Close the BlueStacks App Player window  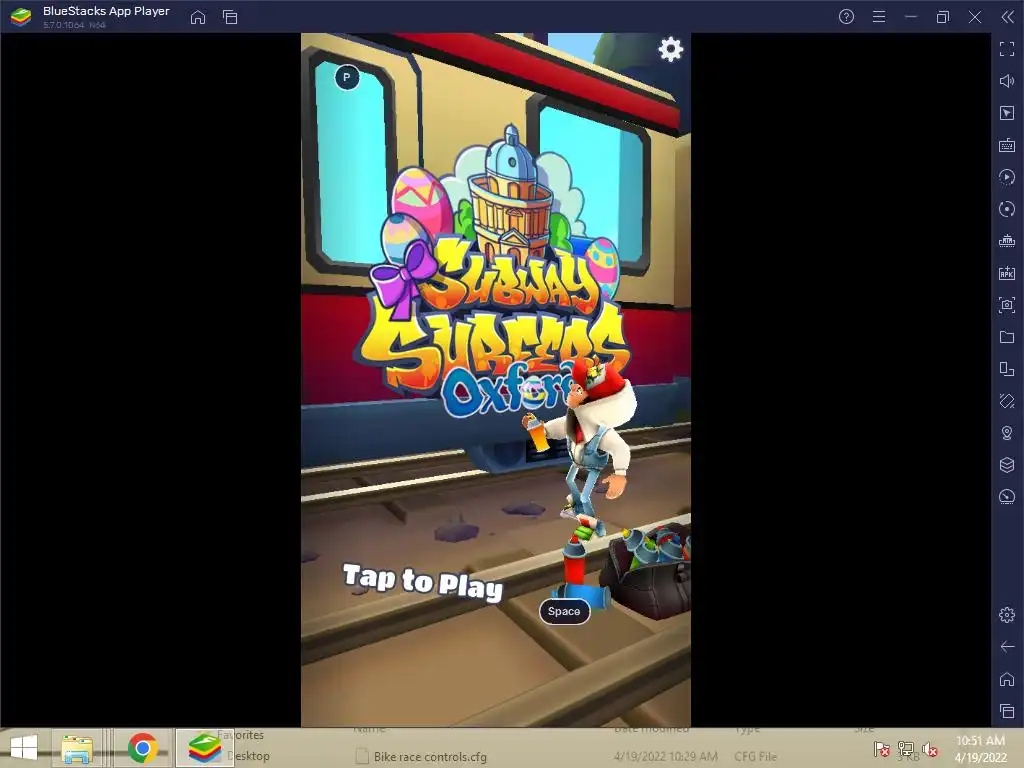[x=974, y=17]
